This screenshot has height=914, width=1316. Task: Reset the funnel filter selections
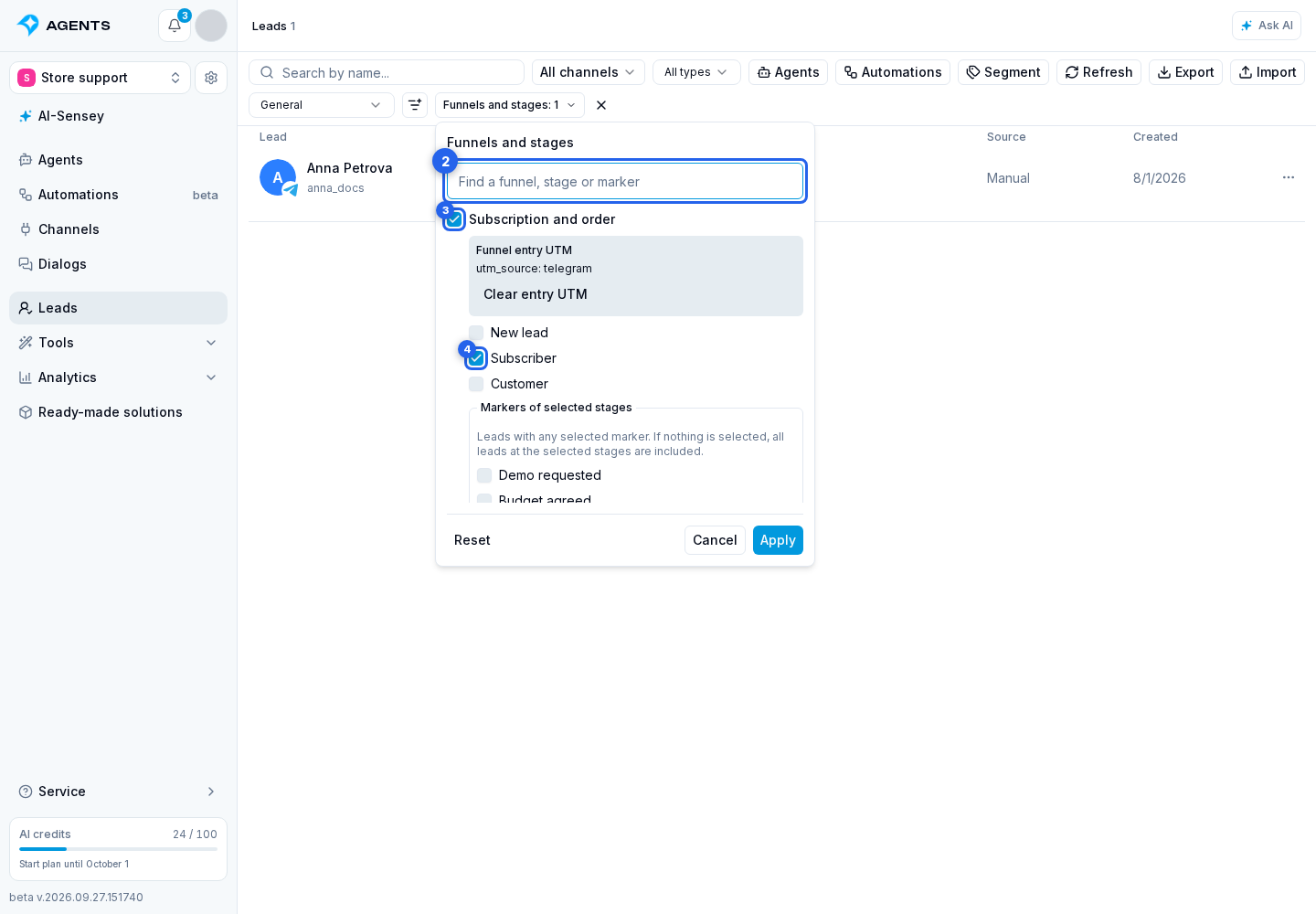click(472, 540)
